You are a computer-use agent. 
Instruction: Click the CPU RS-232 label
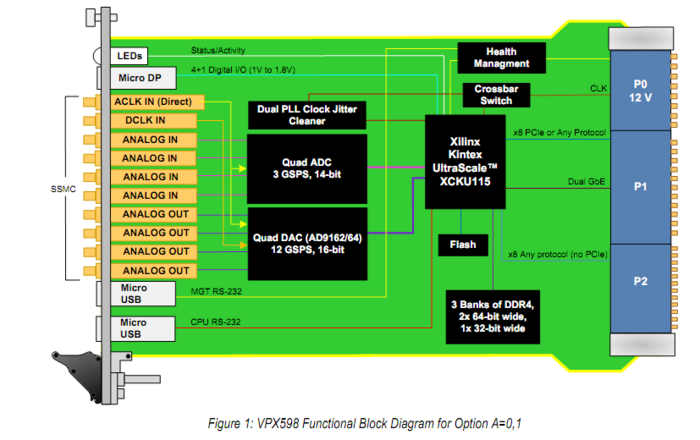[215, 322]
